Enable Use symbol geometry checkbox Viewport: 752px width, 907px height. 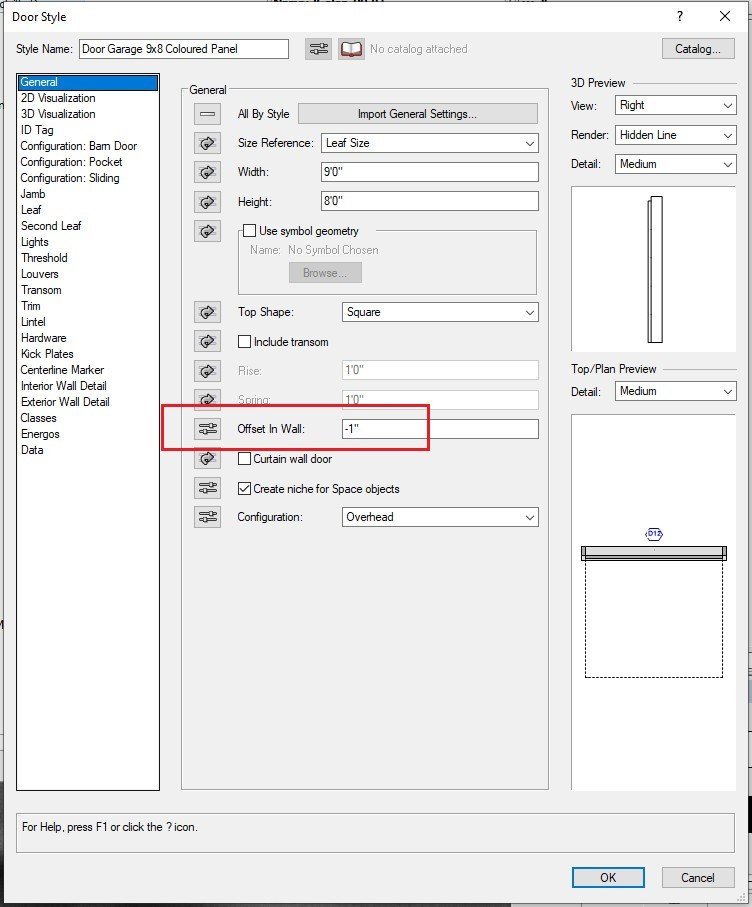(249, 231)
